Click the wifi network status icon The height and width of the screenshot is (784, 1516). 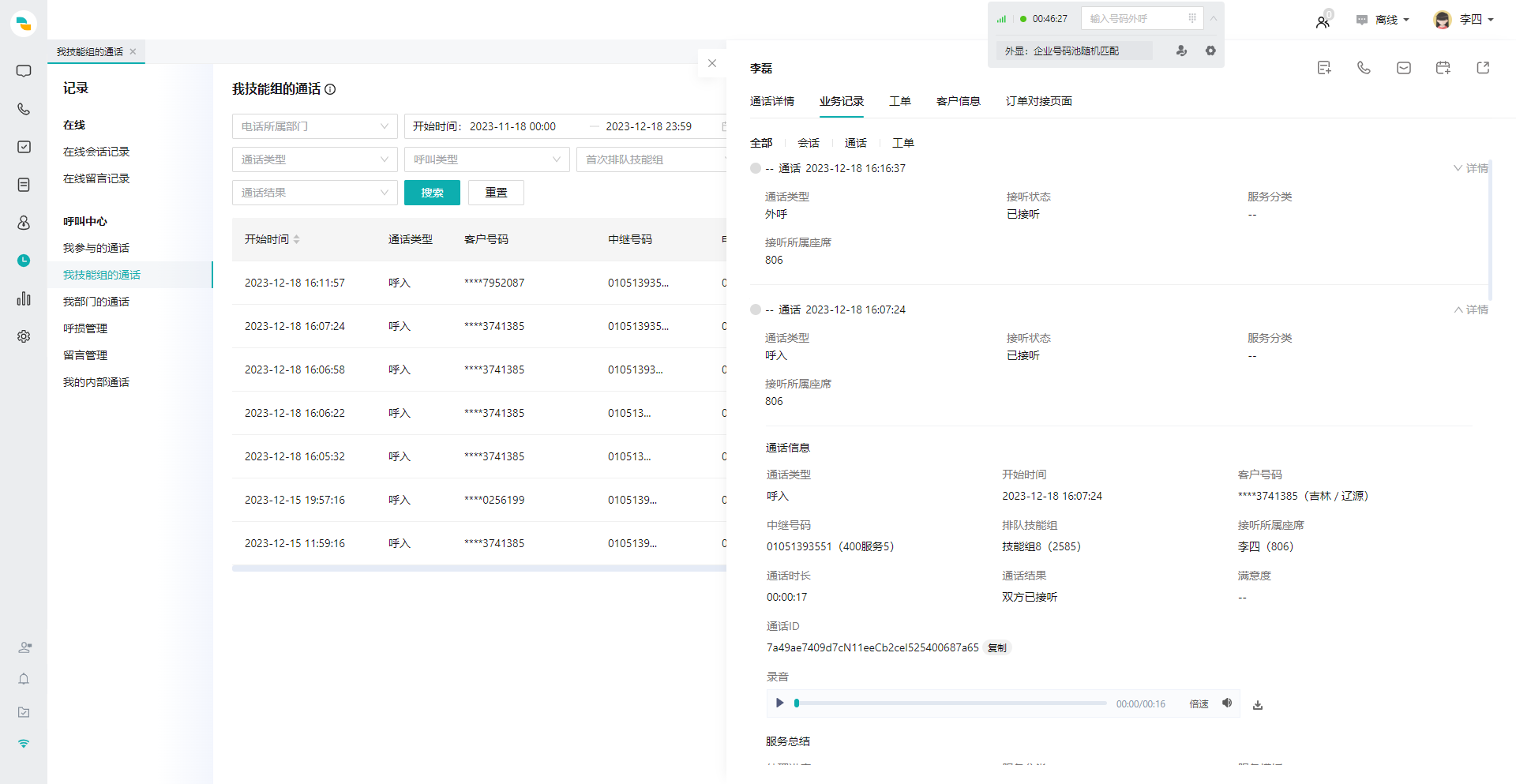(x=24, y=744)
